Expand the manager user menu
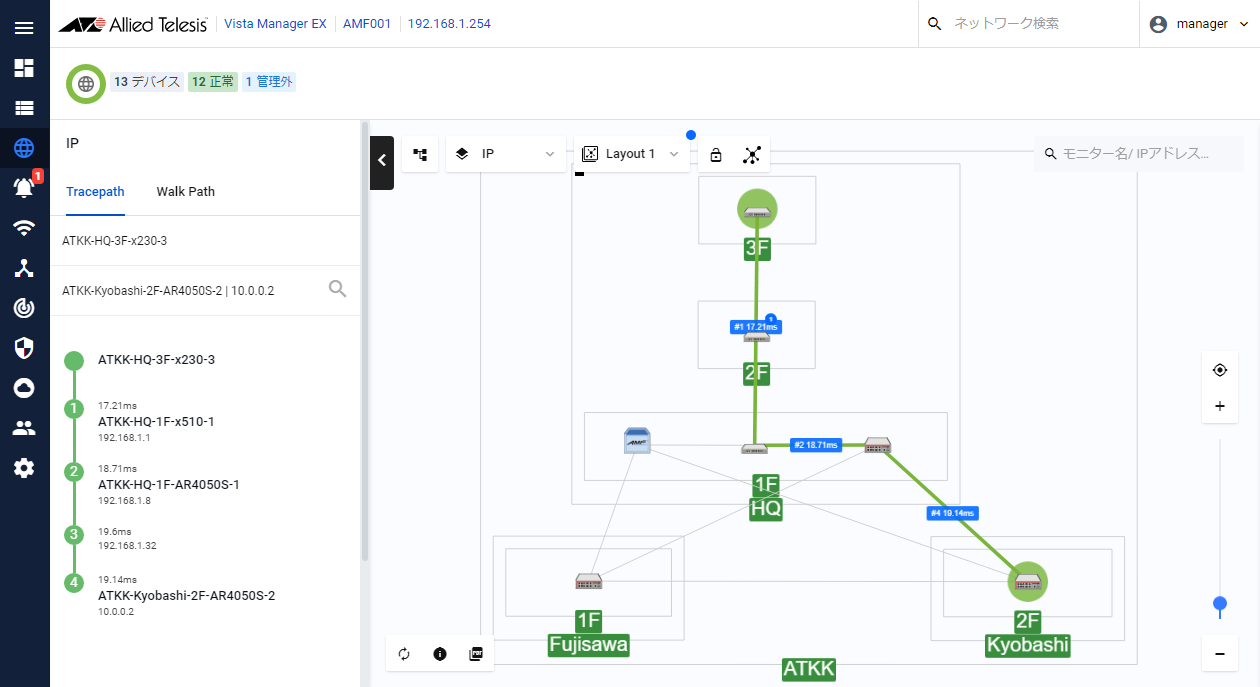This screenshot has height=687, width=1260. point(1200,24)
